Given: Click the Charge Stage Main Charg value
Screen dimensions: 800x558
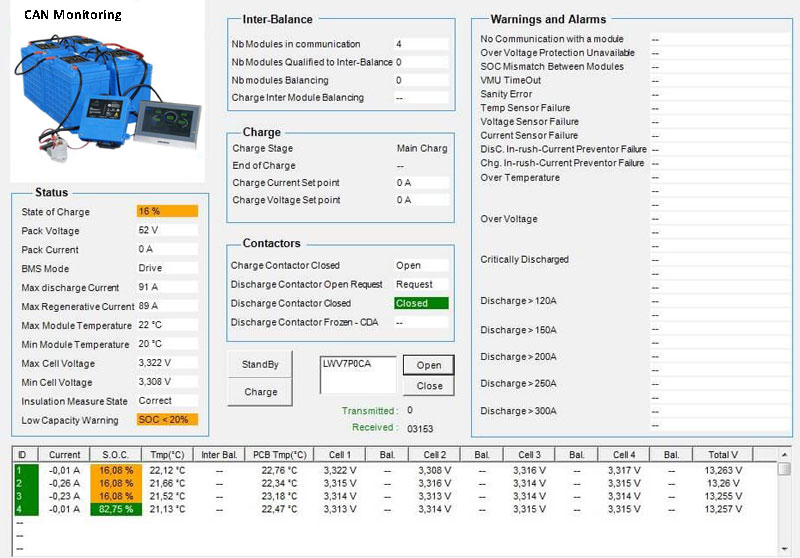Looking at the screenshot, I should pyautogui.click(x=422, y=148).
